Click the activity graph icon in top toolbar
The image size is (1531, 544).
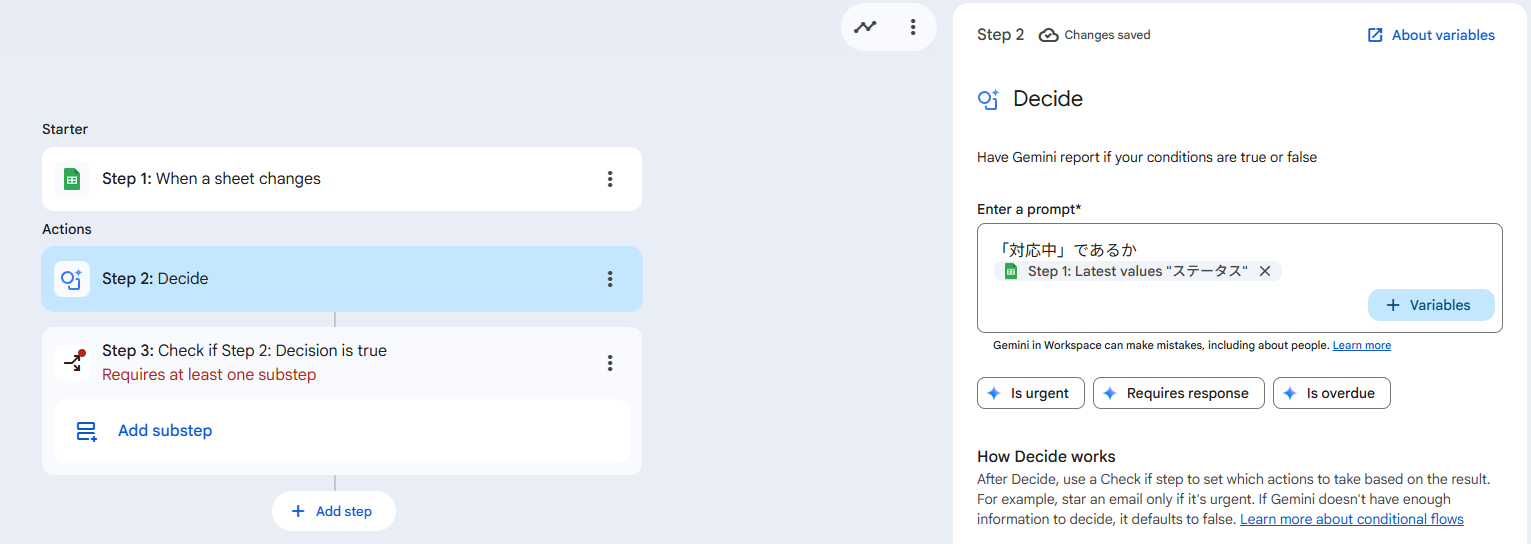coord(865,27)
